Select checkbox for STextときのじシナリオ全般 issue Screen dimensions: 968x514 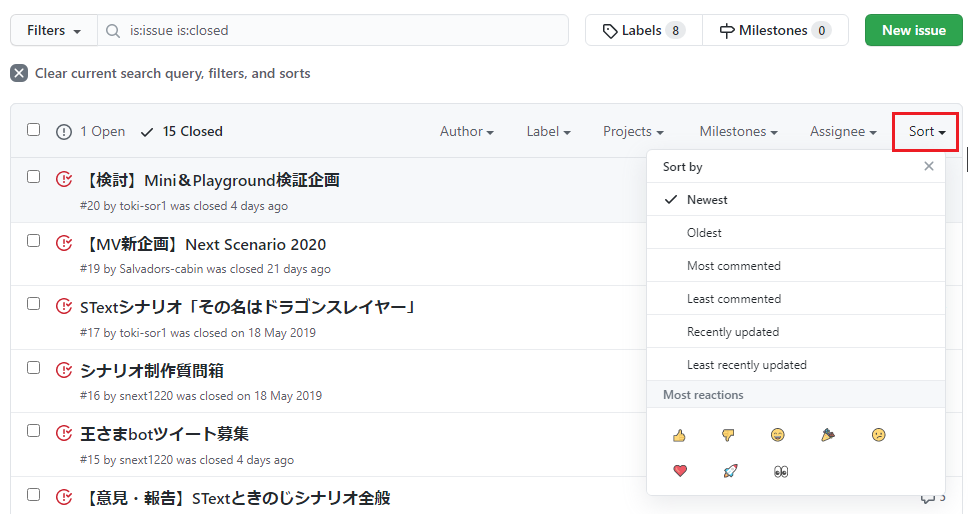pos(33,495)
